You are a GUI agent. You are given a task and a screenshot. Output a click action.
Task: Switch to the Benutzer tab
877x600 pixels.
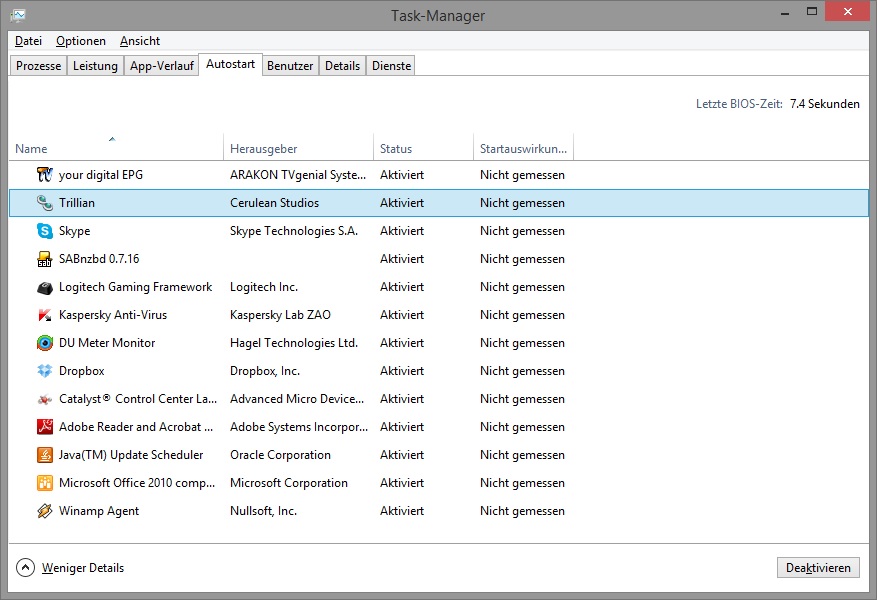click(x=290, y=66)
